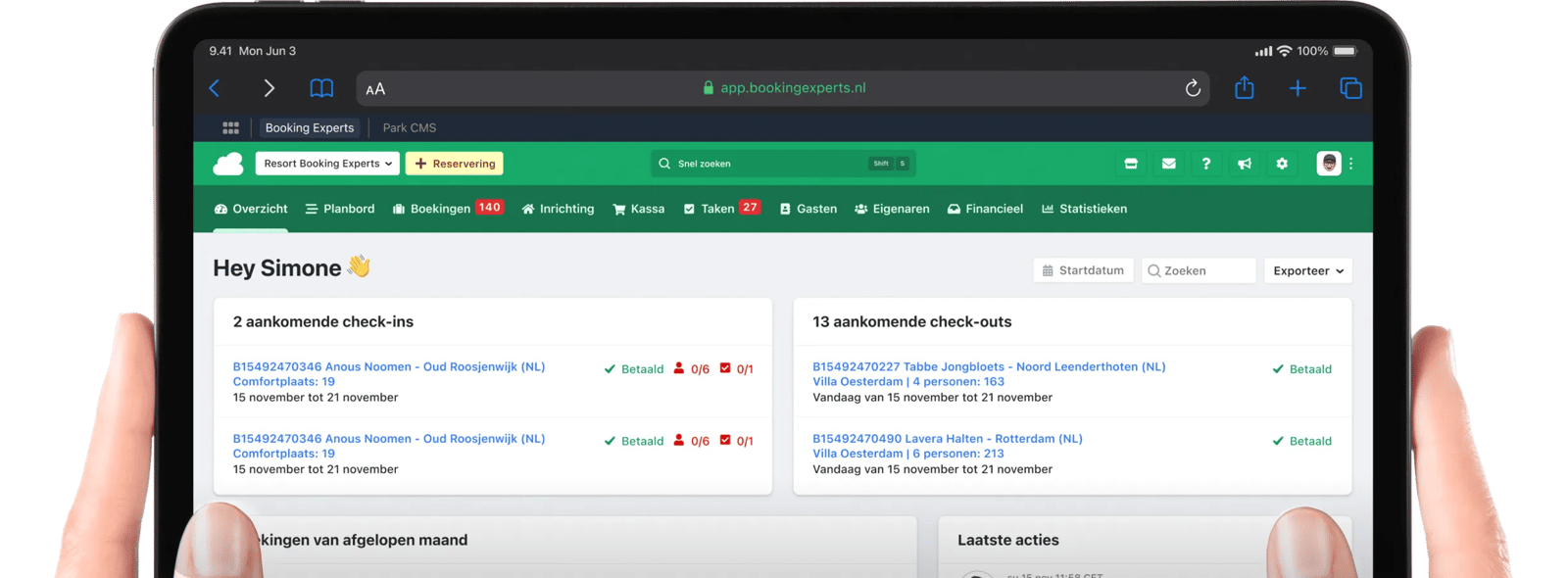Click the '13 aankomende check-outs' heading
Screen dimensions: 1568x578
pyautogui.click(x=912, y=321)
